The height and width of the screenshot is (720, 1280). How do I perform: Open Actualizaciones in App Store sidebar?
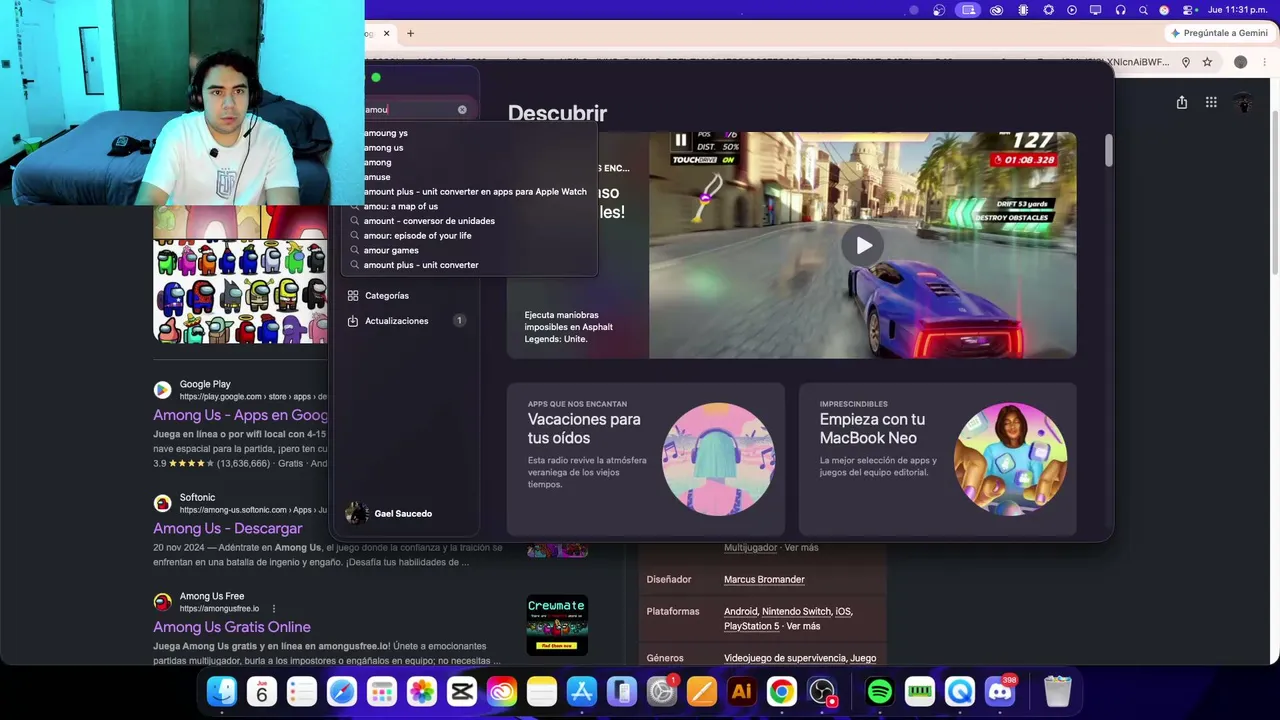point(396,321)
